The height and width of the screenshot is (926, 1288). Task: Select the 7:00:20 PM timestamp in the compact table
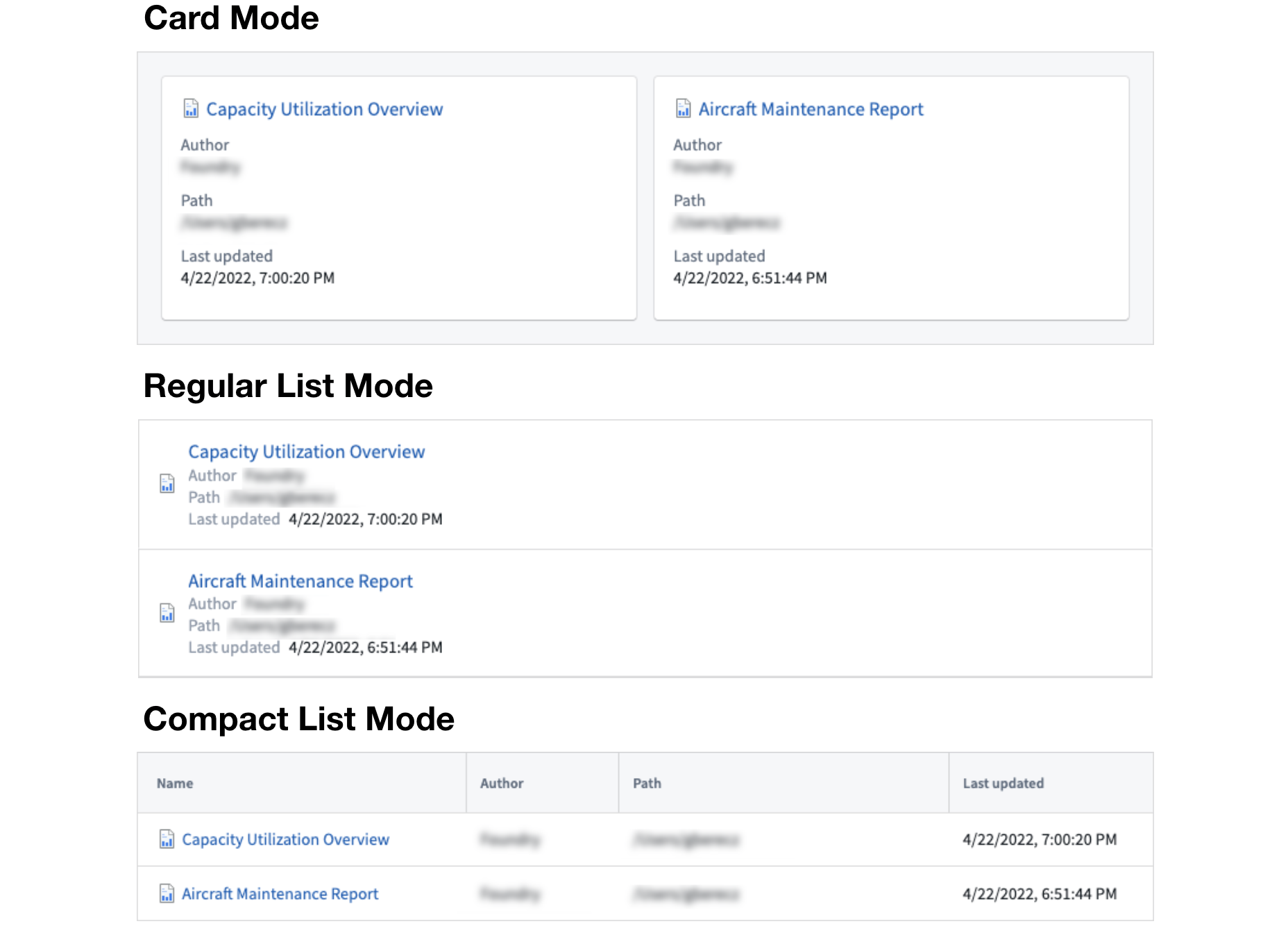coord(1040,839)
